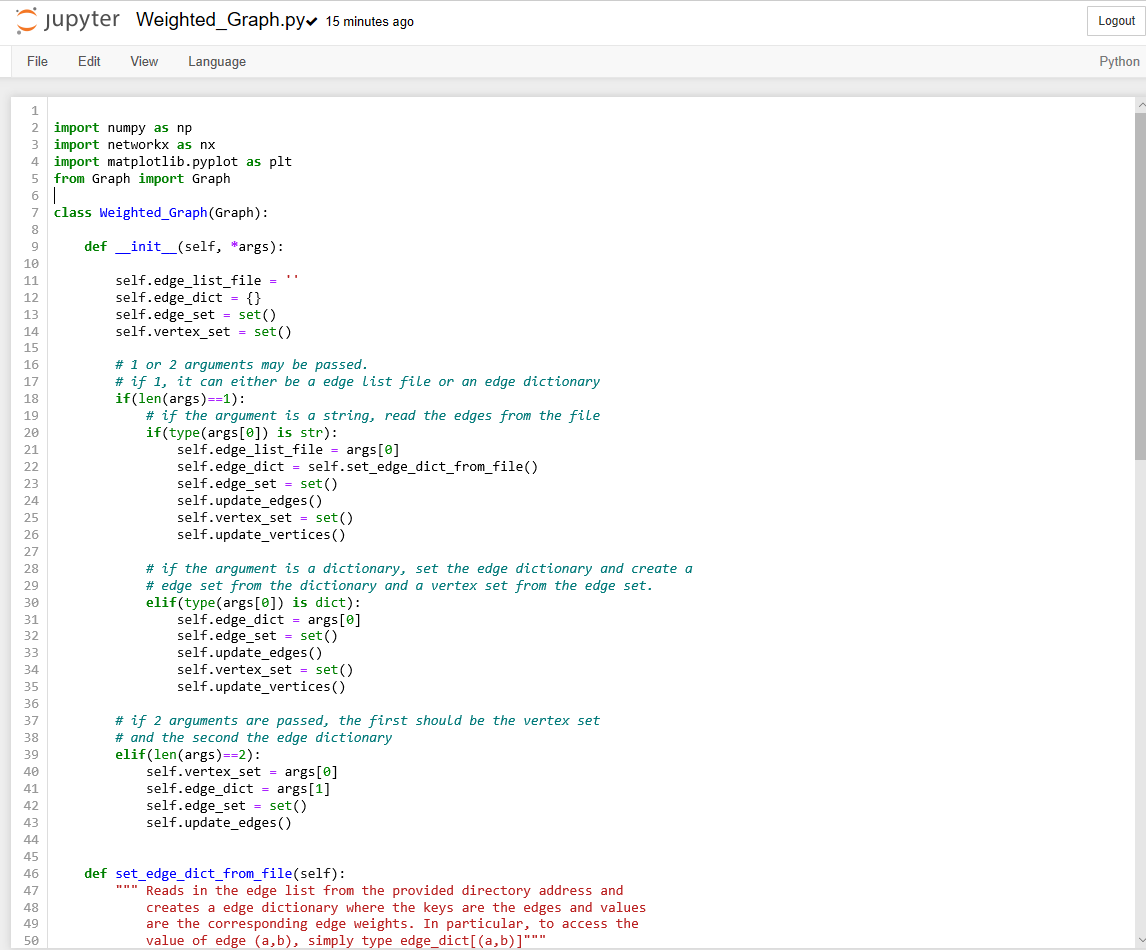Click 'self.vertex_set = args[0]' line
Image resolution: width=1146 pixels, height=950 pixels.
[x=242, y=772]
